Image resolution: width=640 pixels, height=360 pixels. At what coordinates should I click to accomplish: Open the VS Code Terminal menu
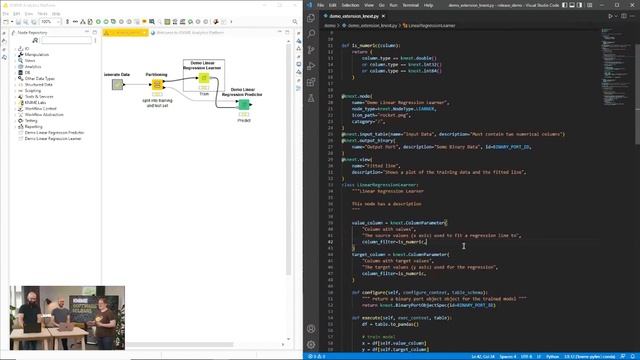[x=411, y=5]
